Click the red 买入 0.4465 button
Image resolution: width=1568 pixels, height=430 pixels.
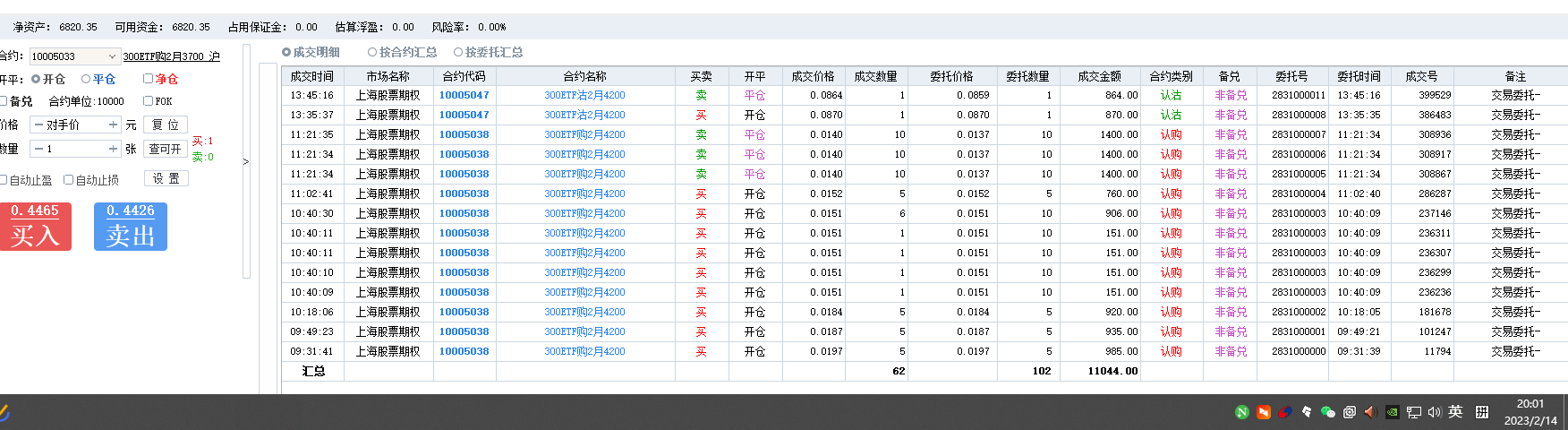tap(35, 227)
